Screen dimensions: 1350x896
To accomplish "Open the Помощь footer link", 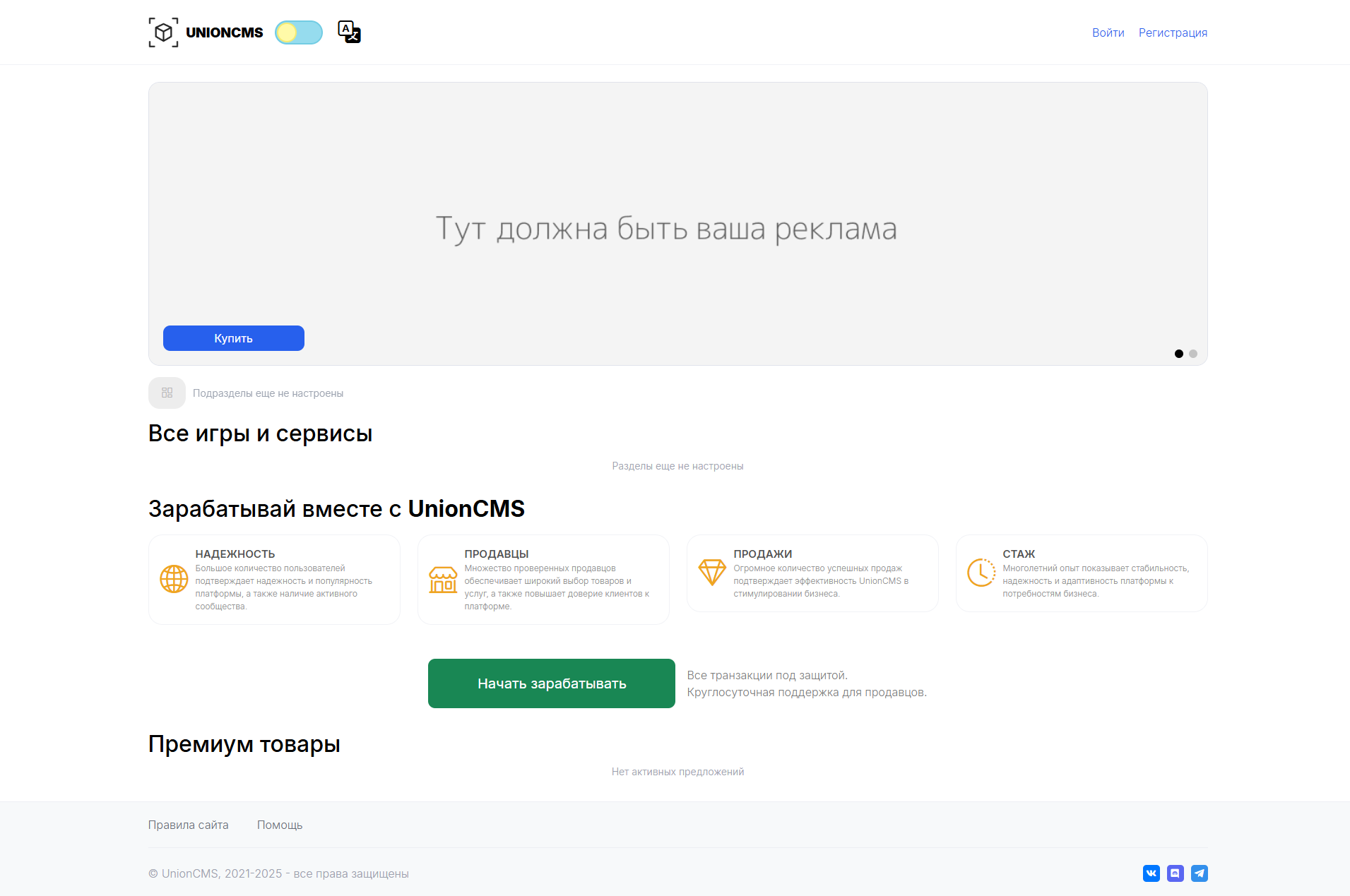I will click(x=280, y=825).
